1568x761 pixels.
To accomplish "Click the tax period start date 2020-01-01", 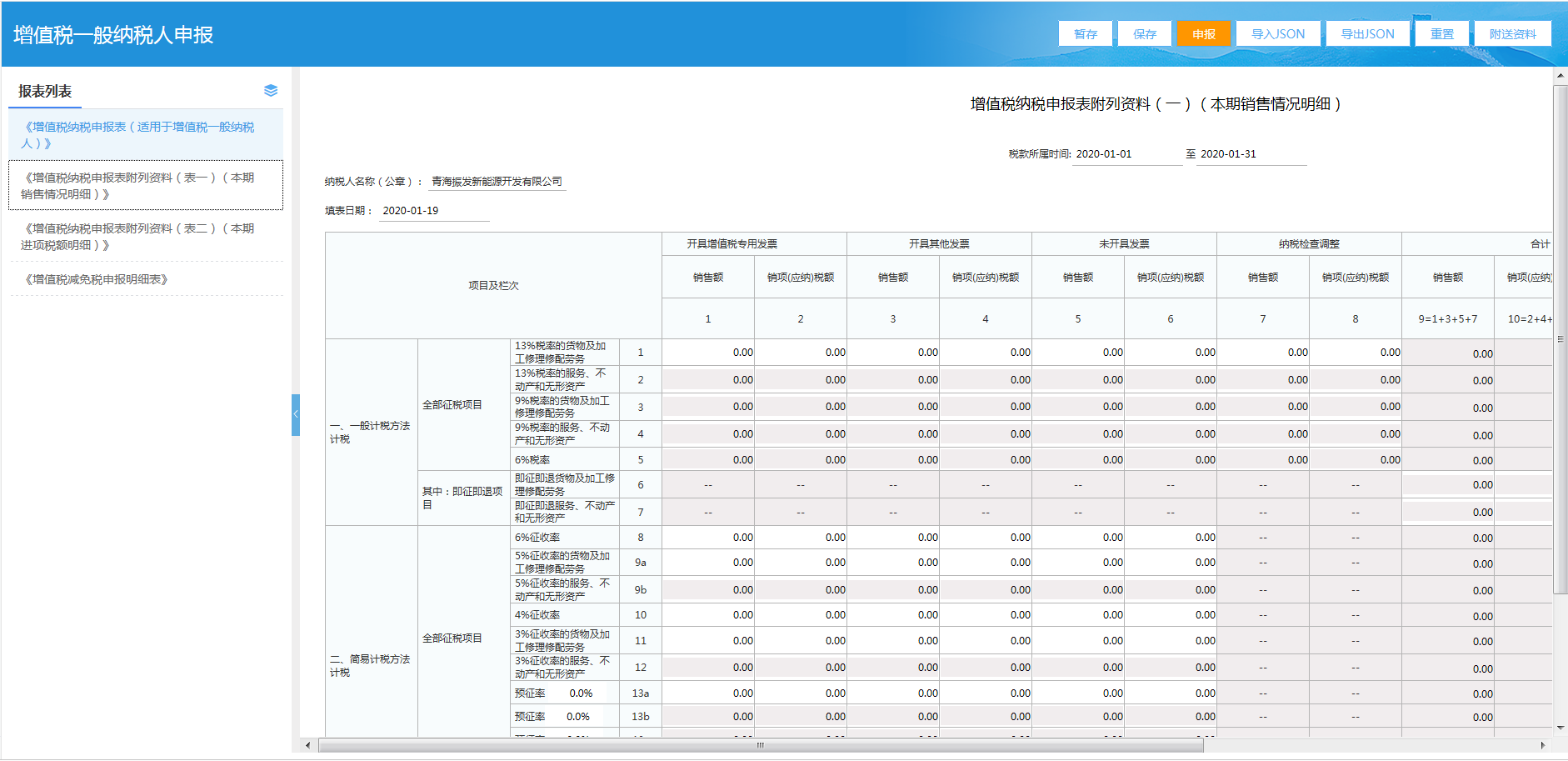I will [1126, 154].
